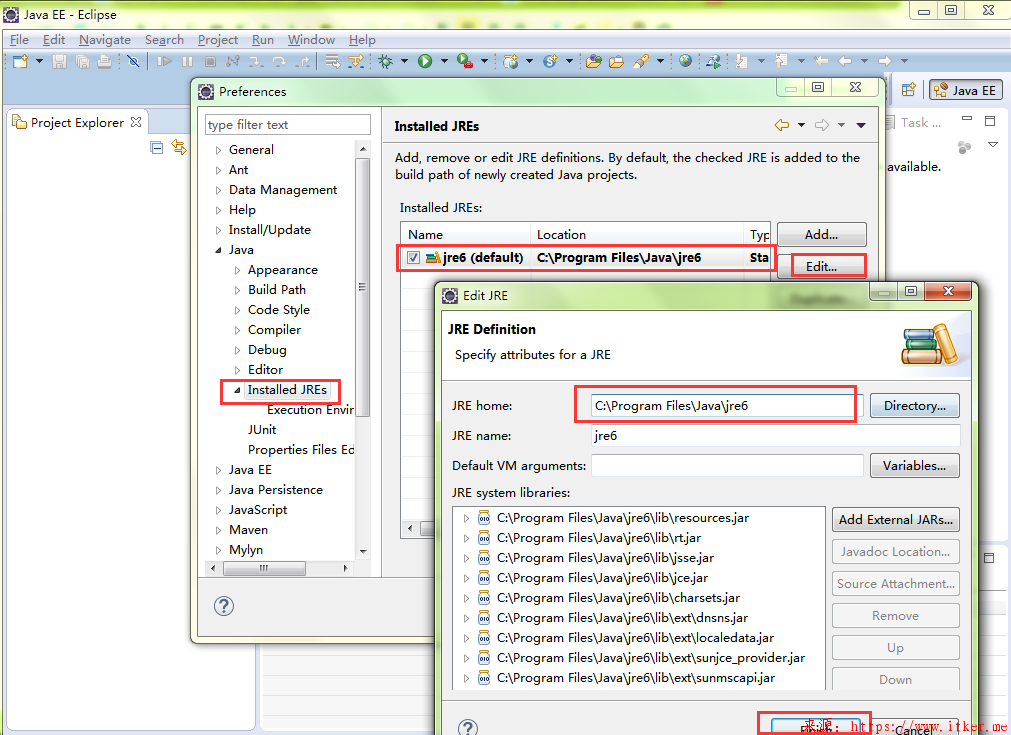Click the Search flashlight toolbar icon
Screen dimensions: 1011x735
640,61
